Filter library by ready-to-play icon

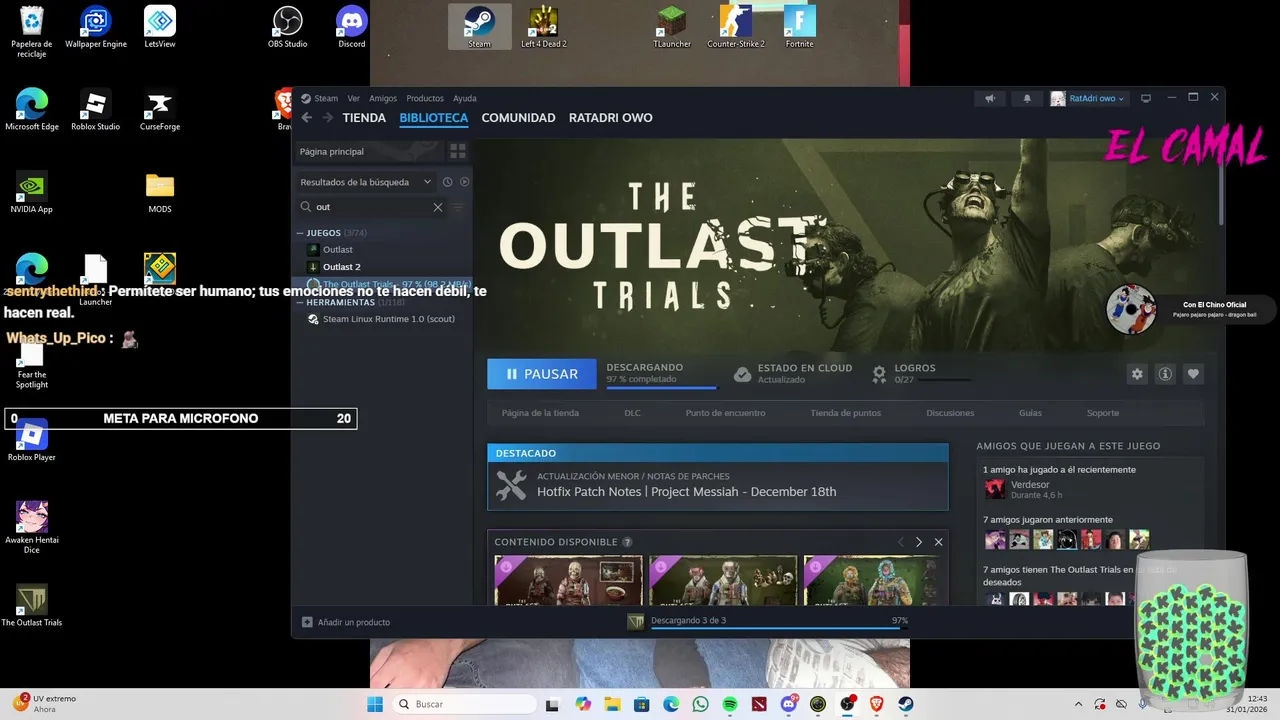[464, 182]
